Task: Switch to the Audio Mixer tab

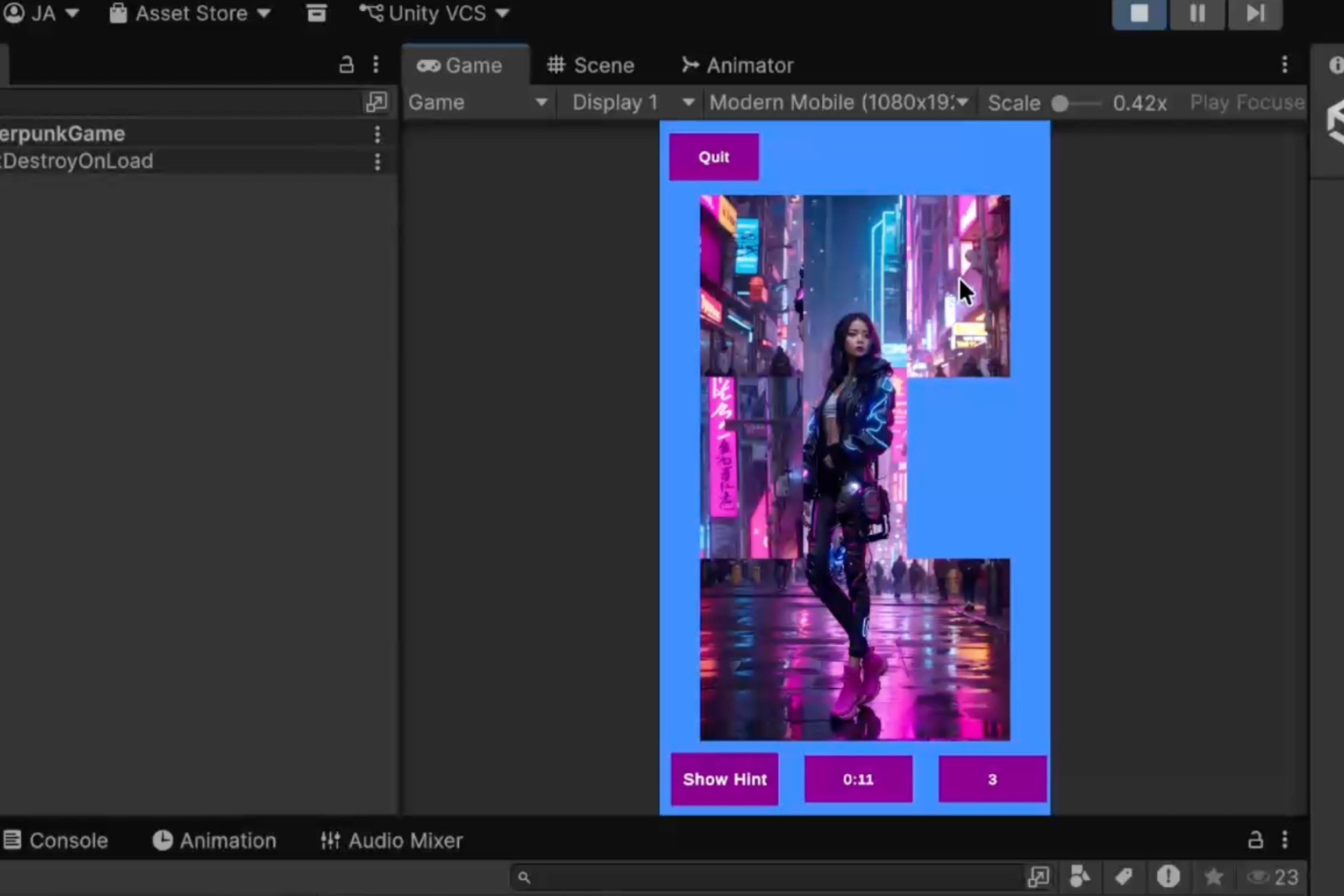Action: click(391, 841)
